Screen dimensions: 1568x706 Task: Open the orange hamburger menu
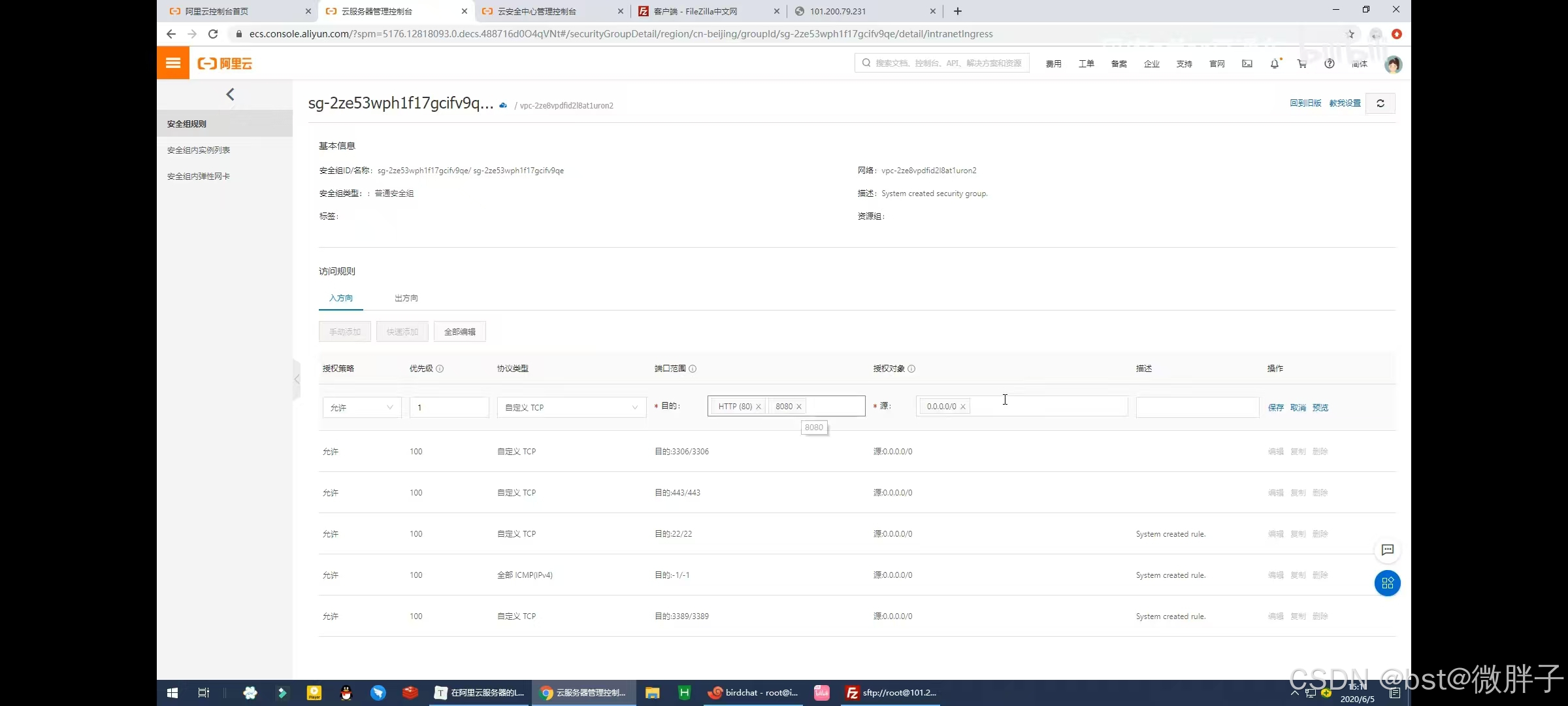[173, 63]
